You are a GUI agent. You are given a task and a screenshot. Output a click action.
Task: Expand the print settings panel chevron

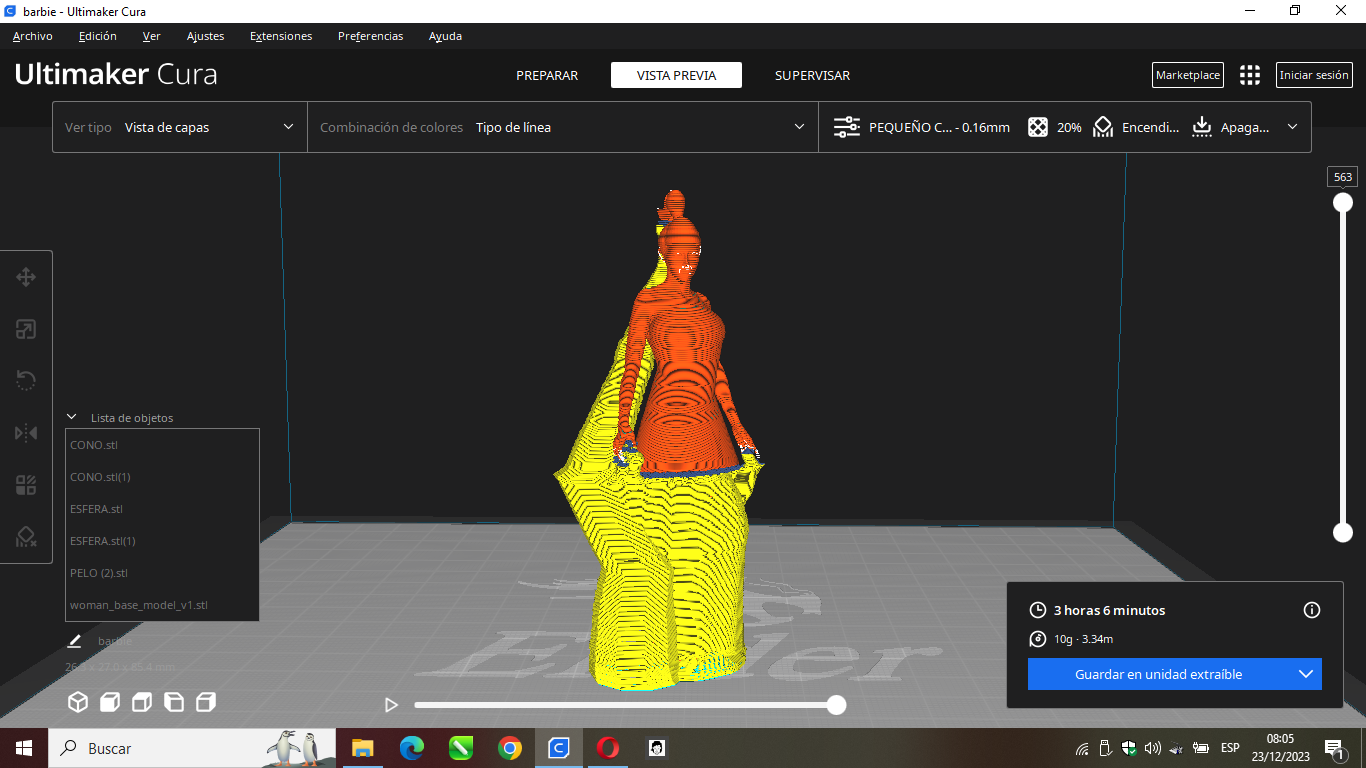pos(1292,127)
